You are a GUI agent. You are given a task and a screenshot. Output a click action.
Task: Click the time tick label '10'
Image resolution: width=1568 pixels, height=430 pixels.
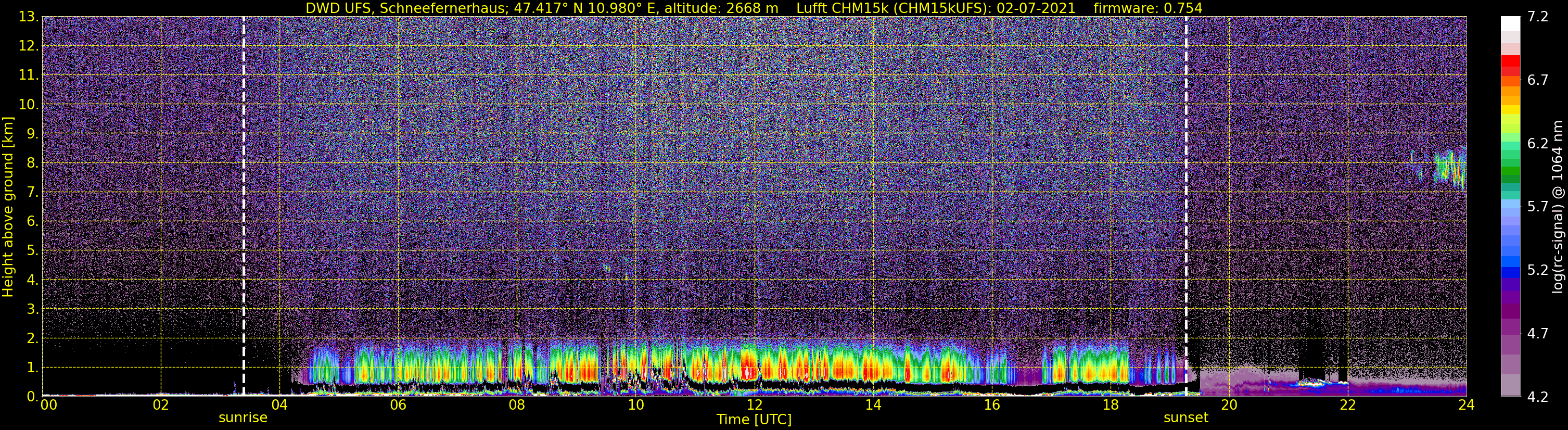tap(635, 406)
